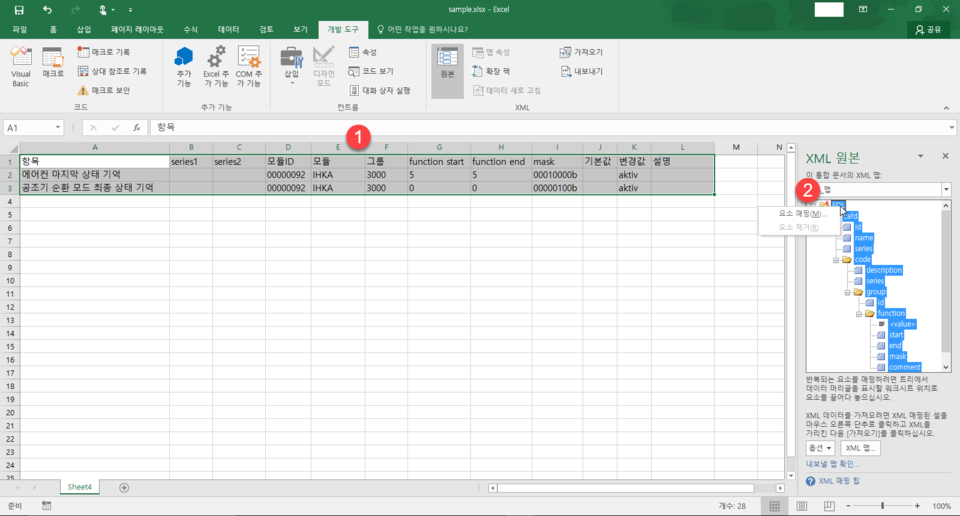
Task: Switch to the 검토 tab
Action: click(266, 29)
